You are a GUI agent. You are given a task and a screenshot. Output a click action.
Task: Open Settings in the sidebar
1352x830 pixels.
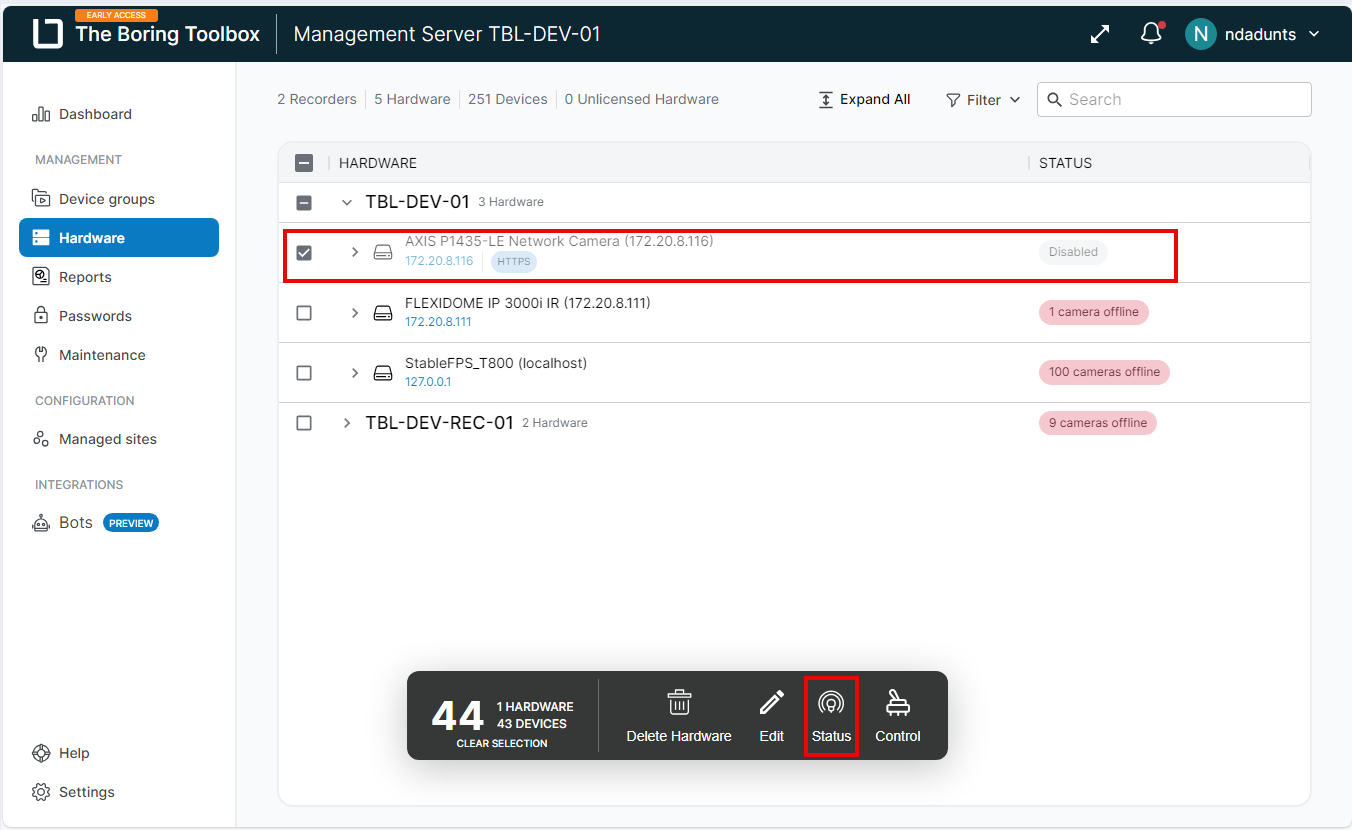click(x=87, y=792)
